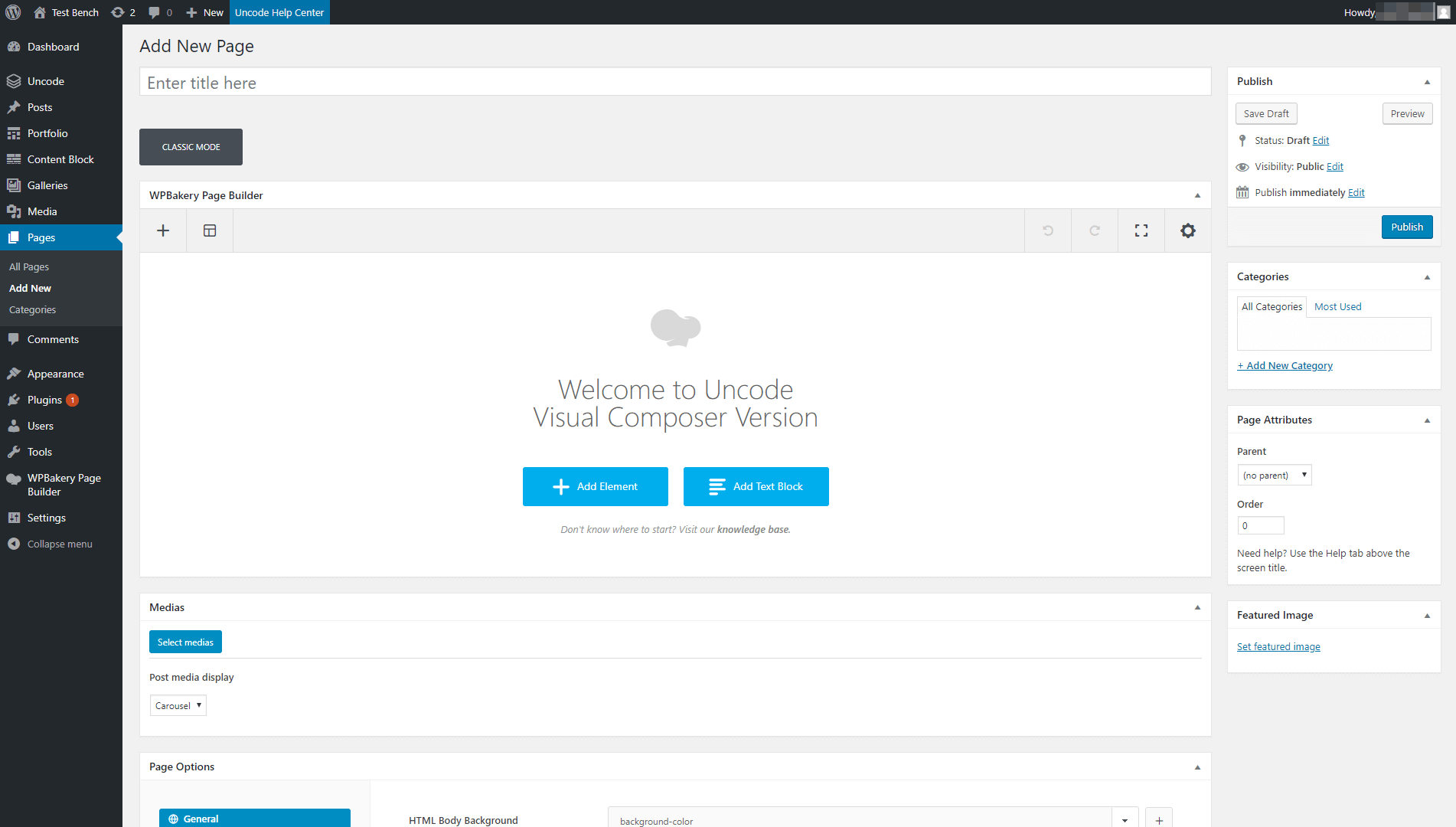
Task: Click Select medias button
Action: (185, 642)
